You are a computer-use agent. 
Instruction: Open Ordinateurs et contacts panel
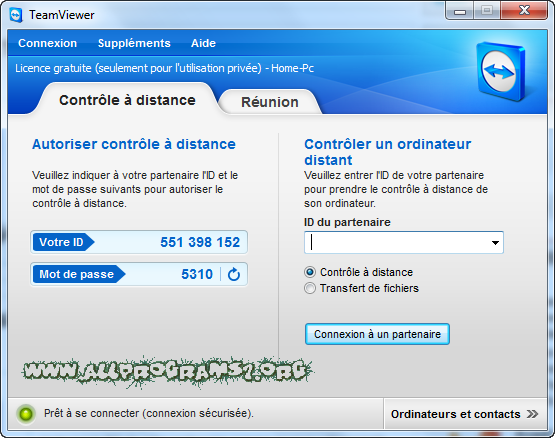[464, 414]
